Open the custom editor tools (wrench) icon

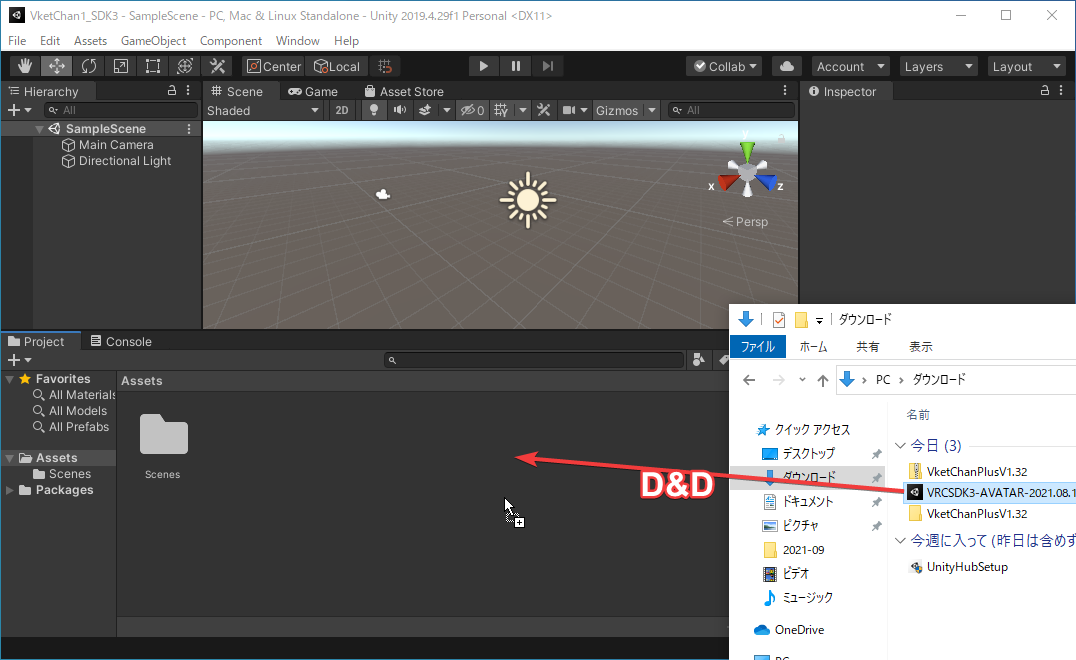click(216, 65)
